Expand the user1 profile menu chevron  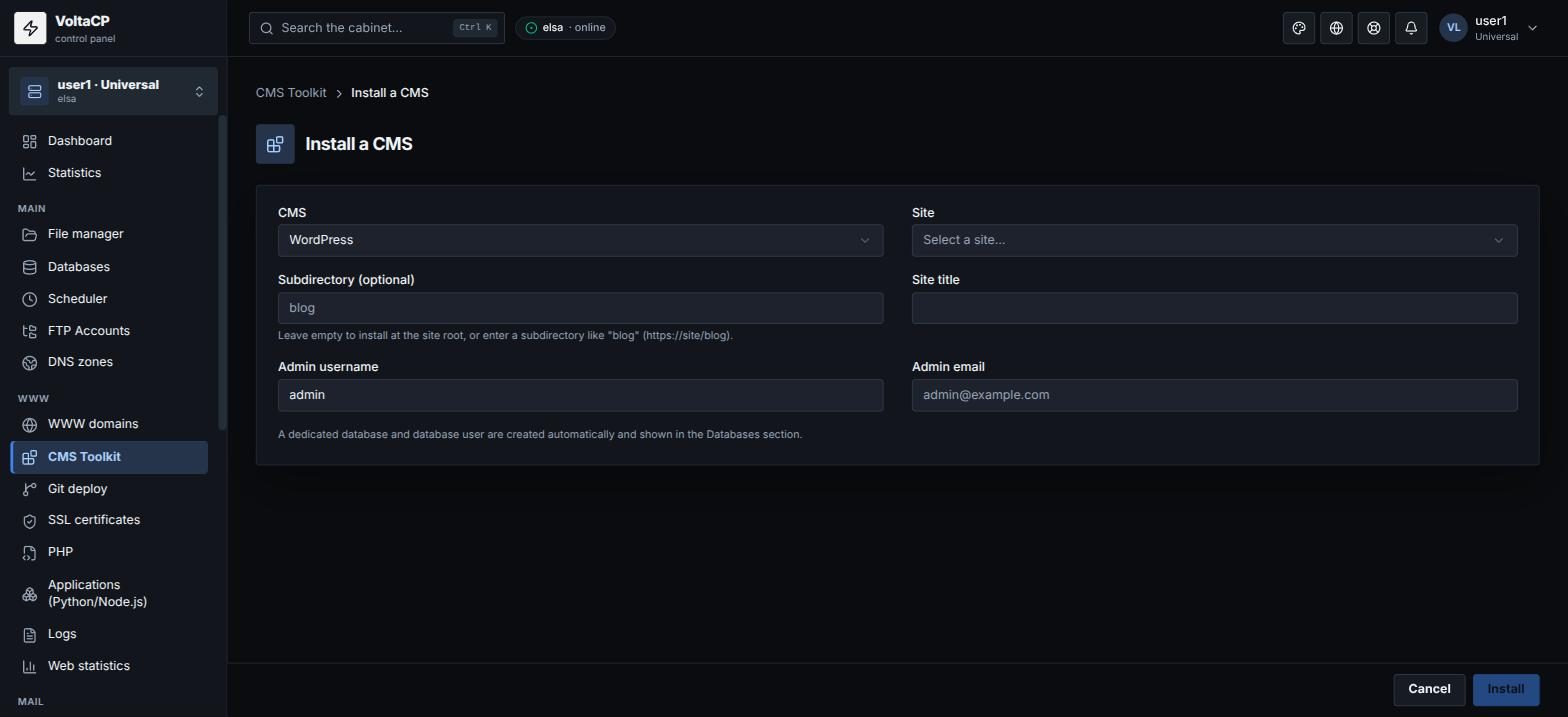(1532, 28)
